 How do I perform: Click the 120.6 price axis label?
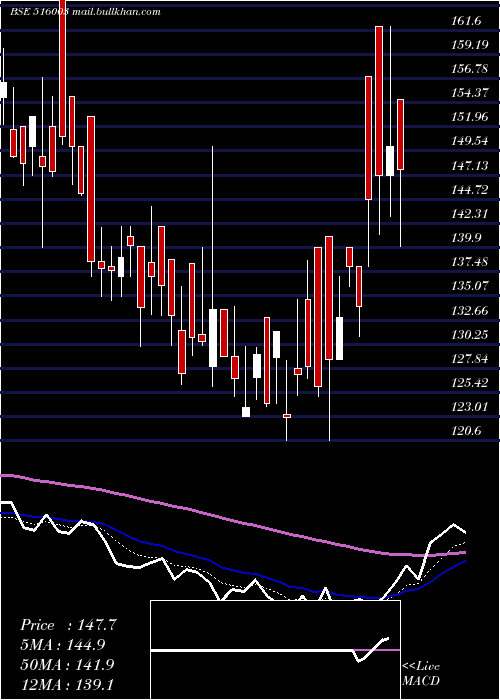click(x=466, y=431)
